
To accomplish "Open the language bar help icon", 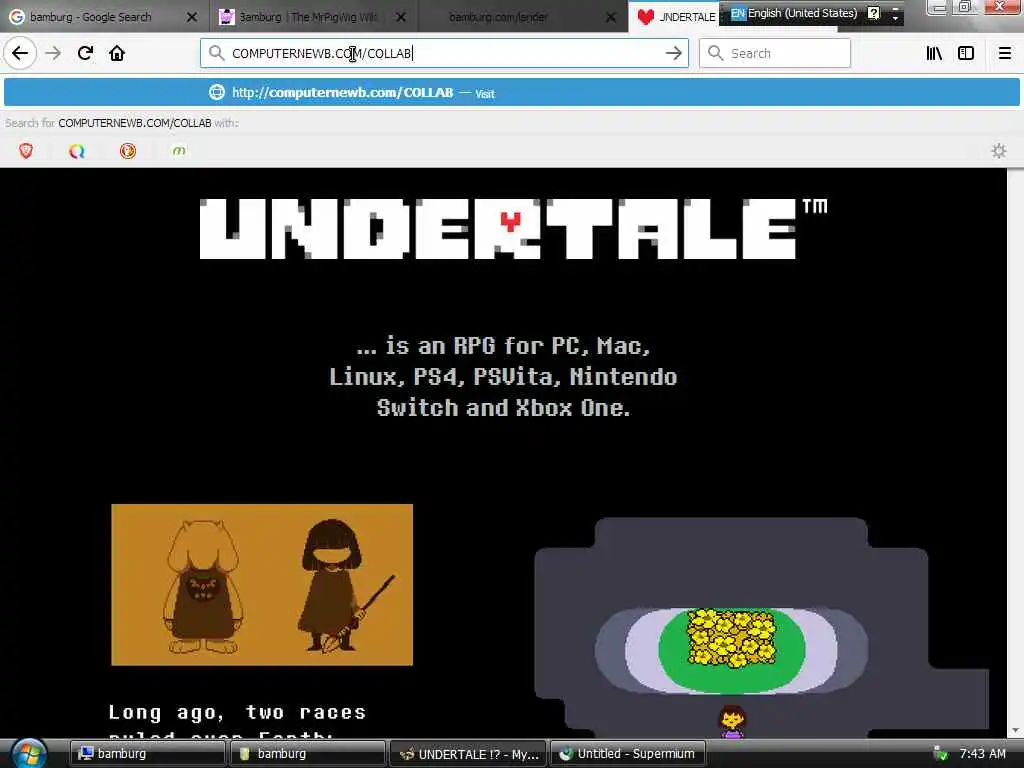I will [873, 13].
